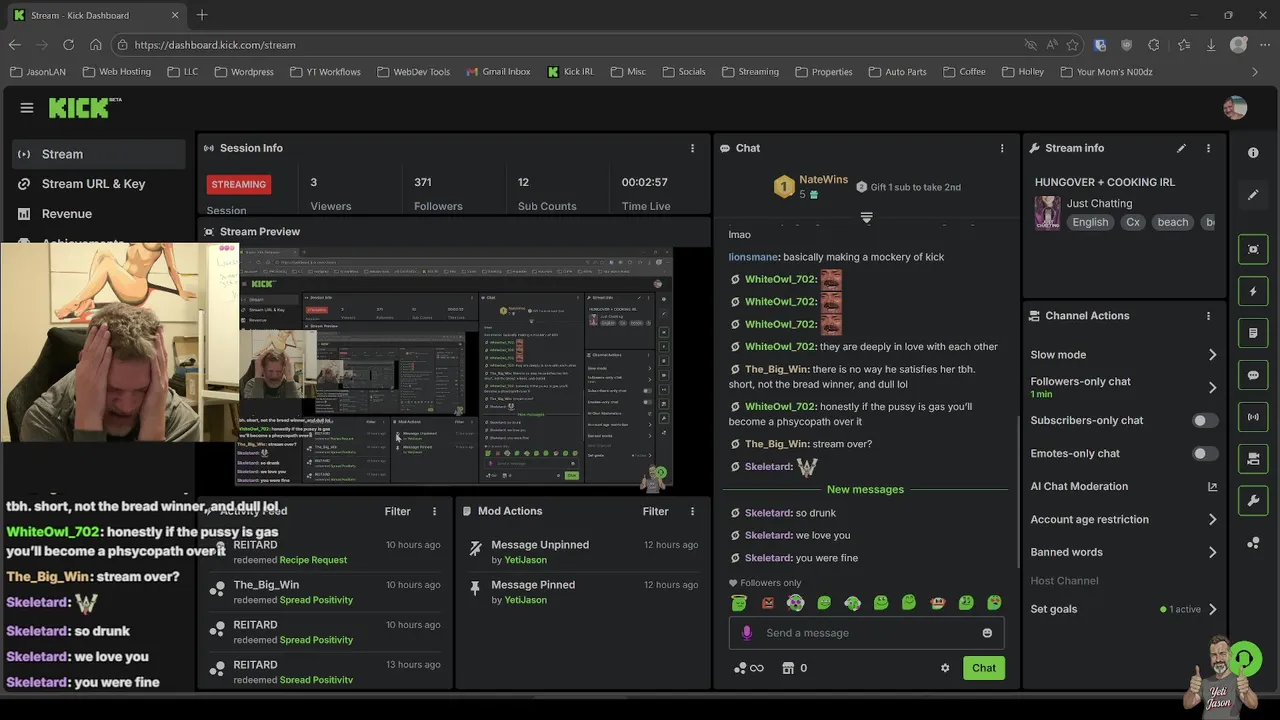1280x720 pixels.
Task: Jump to New messages divider
Action: (x=865, y=490)
